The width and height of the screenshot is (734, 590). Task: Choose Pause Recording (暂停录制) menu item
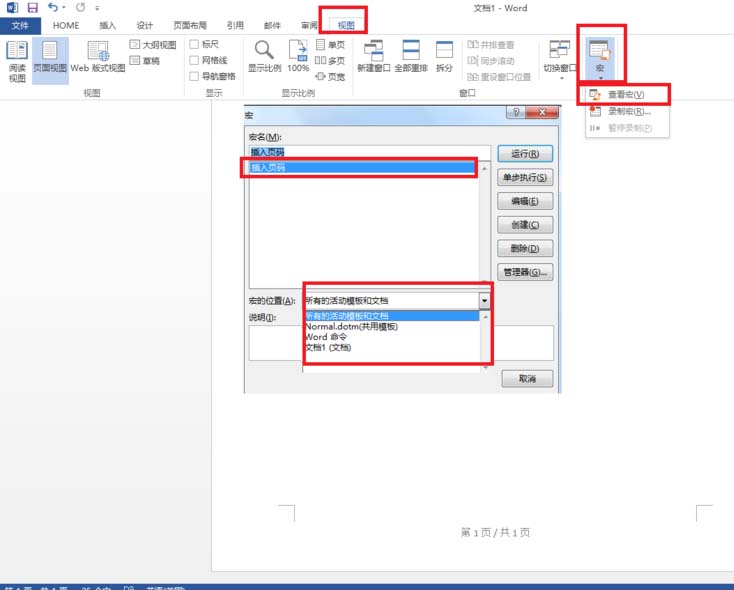click(x=627, y=128)
